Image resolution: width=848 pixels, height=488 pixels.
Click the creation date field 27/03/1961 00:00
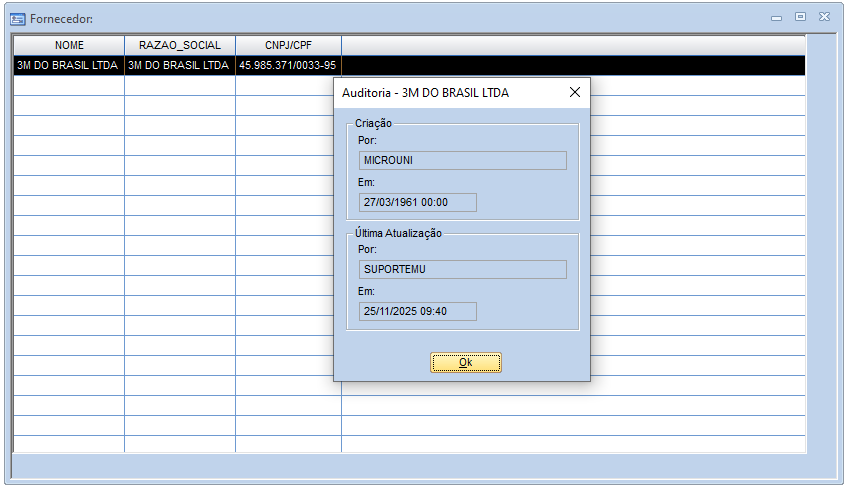417,202
